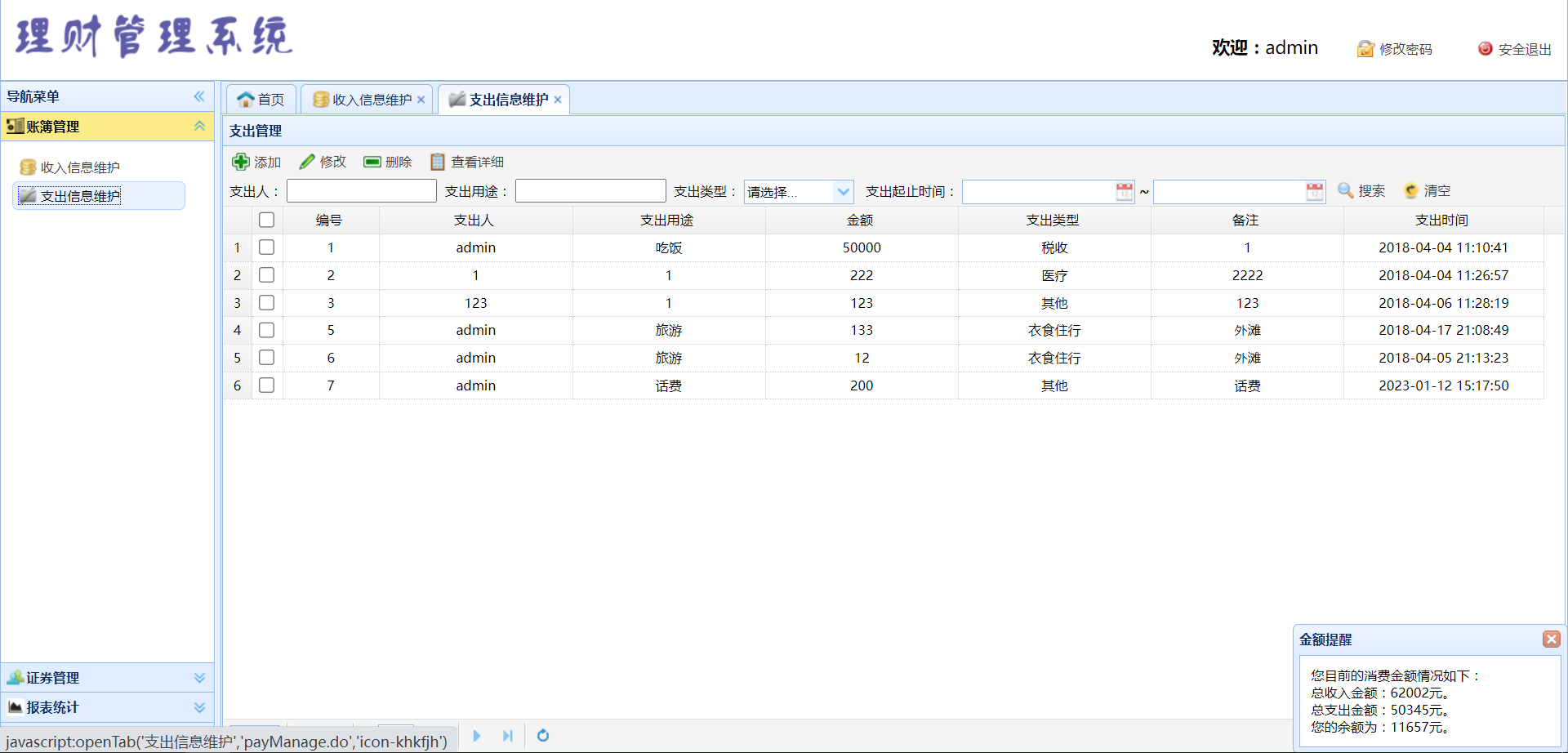Go to next page in pager
This screenshot has width=1568, height=753.
tap(477, 736)
